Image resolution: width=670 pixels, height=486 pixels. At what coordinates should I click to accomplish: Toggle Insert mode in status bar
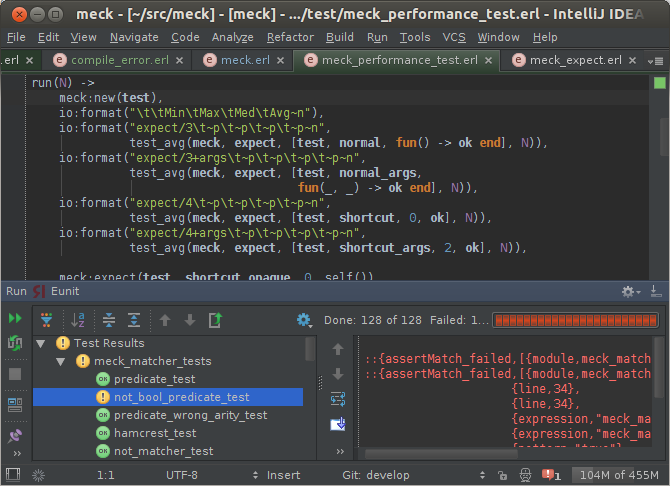pos(283,475)
